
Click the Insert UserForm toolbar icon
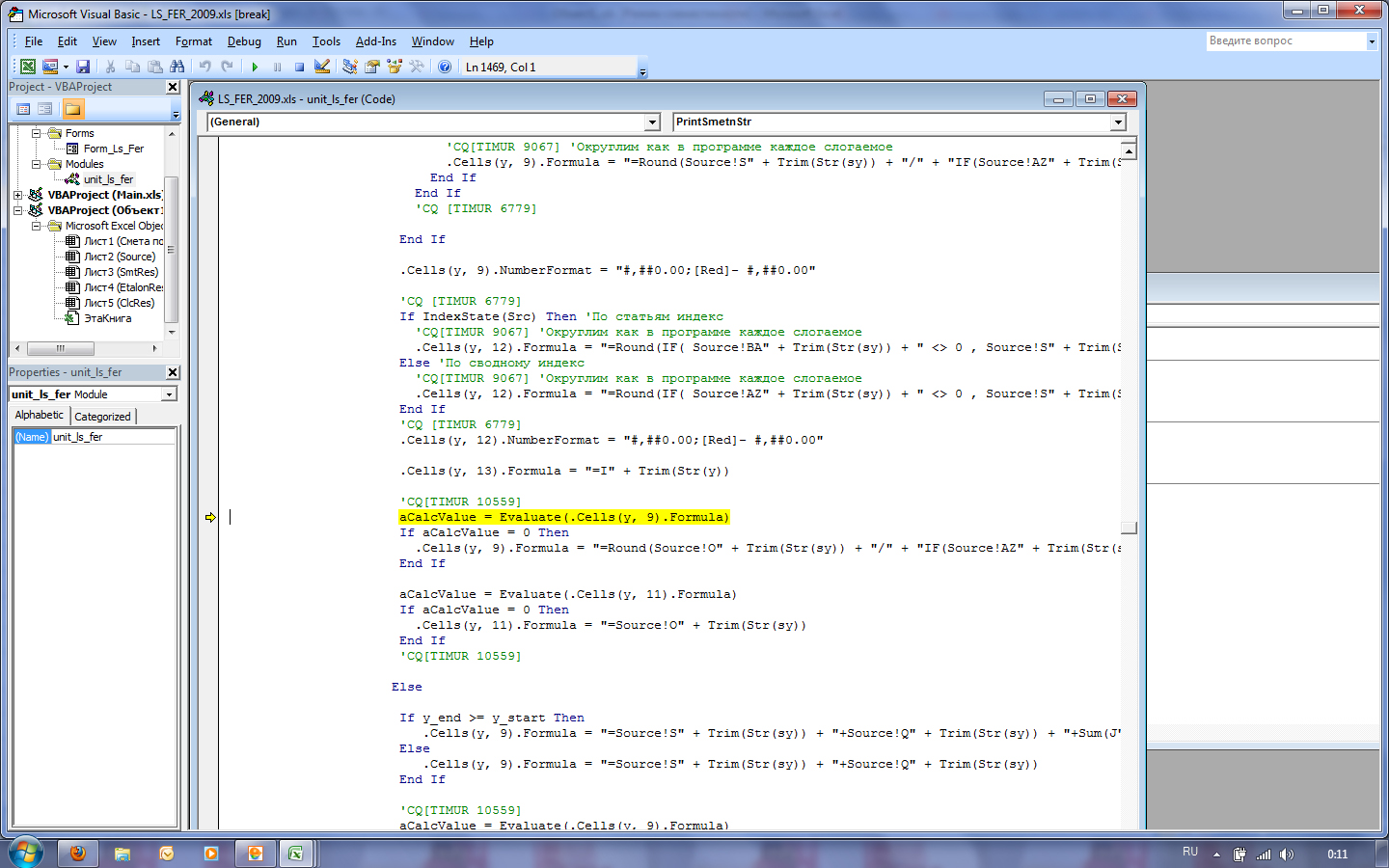coord(50,67)
